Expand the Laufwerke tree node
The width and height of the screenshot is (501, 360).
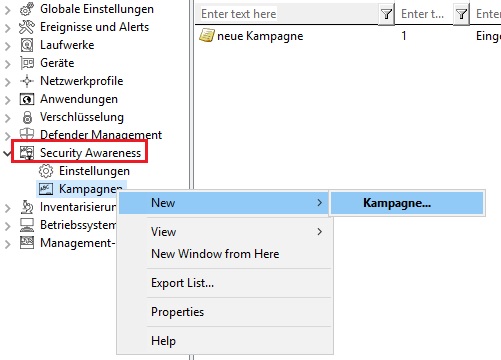pos(8,46)
